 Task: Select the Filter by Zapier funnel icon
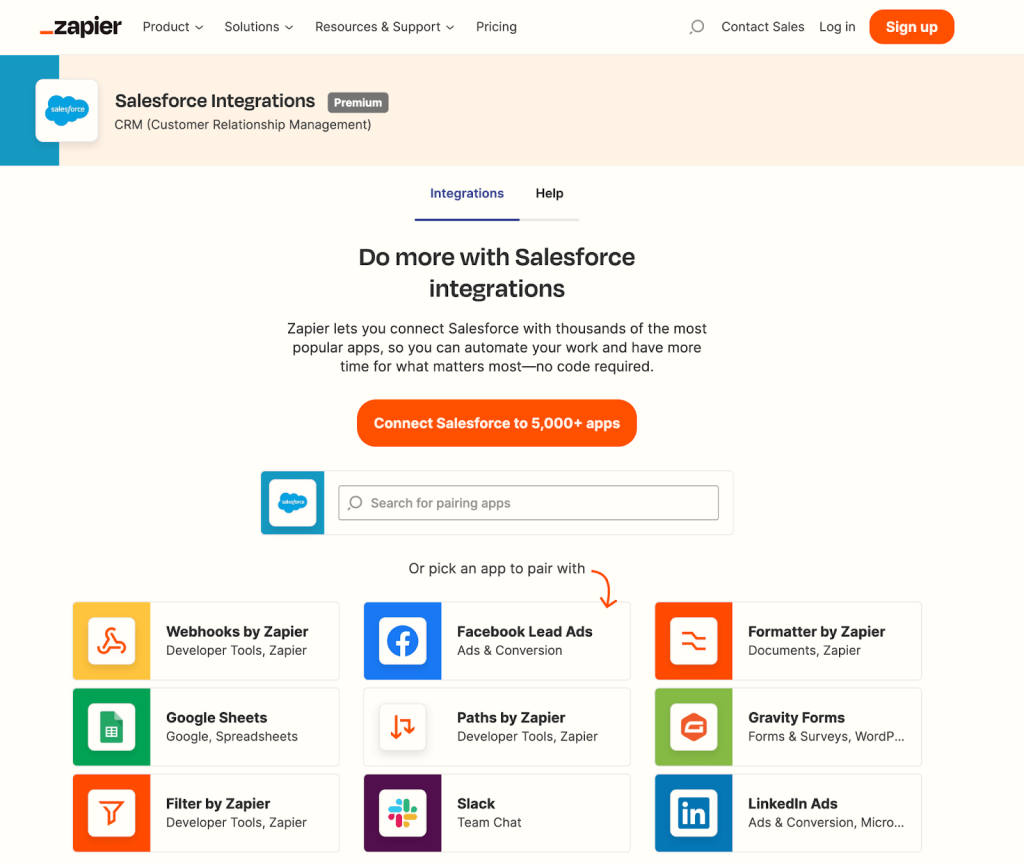point(112,813)
